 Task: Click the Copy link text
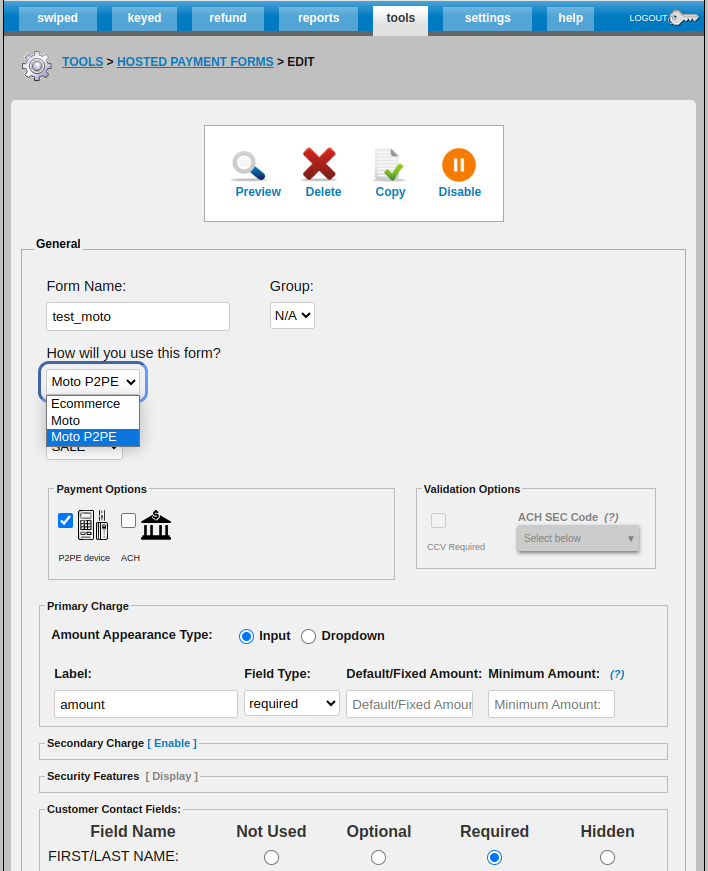click(390, 192)
